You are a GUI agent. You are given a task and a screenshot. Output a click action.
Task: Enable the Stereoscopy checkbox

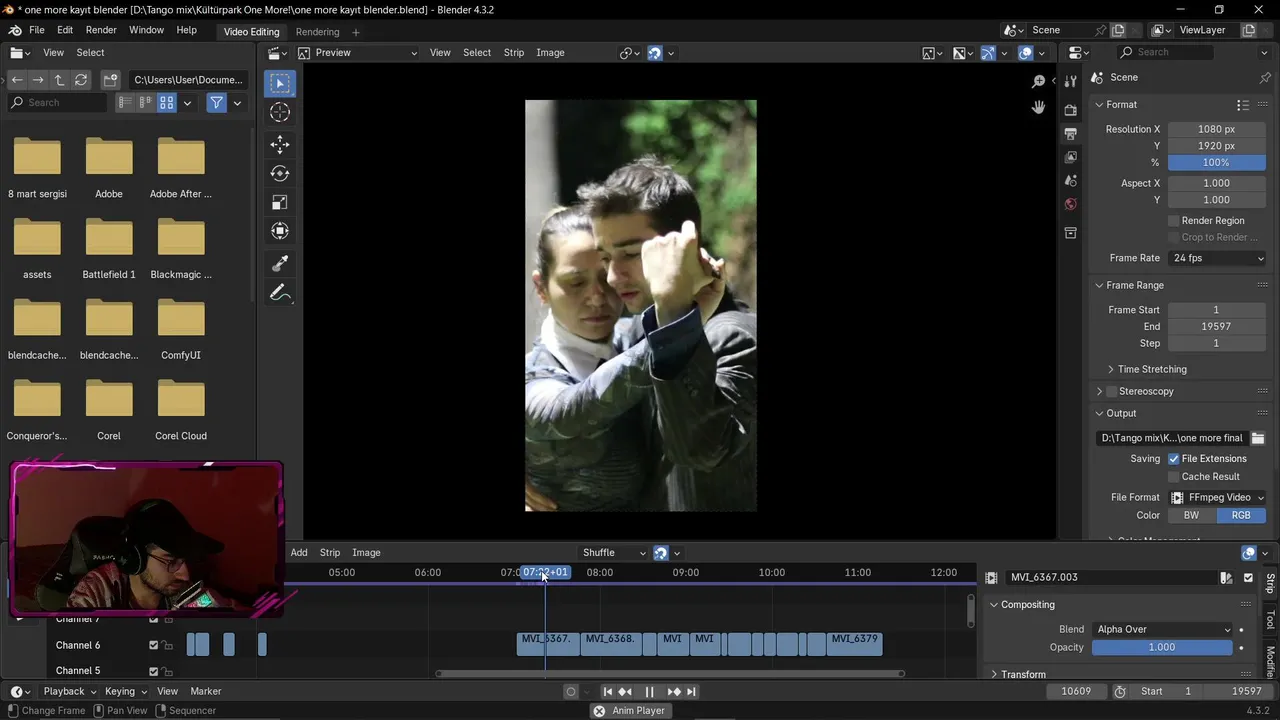tap(1111, 391)
